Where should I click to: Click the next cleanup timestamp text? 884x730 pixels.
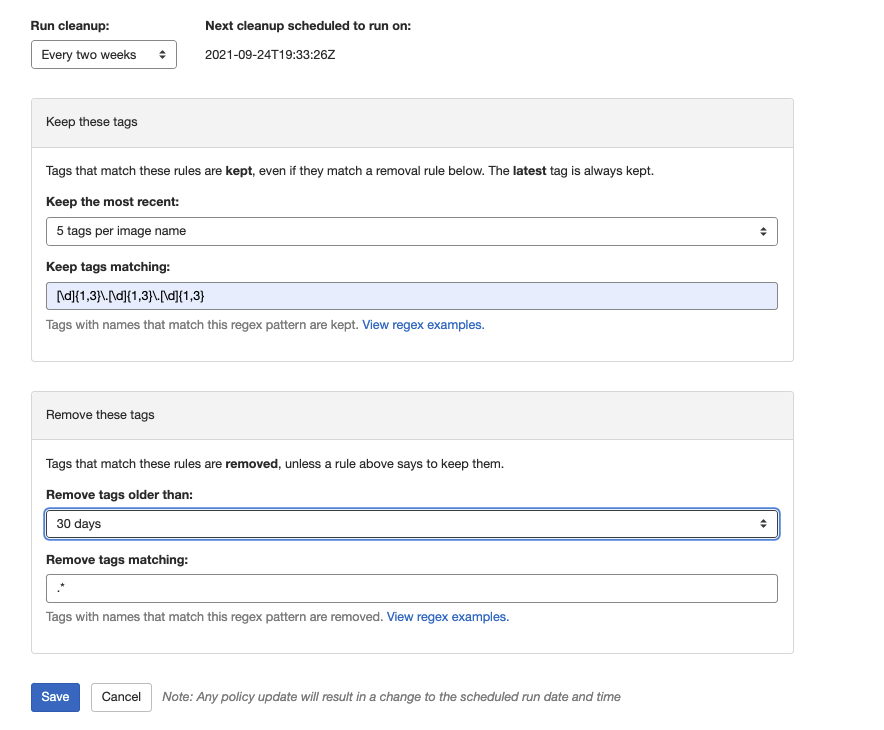tap(270, 55)
